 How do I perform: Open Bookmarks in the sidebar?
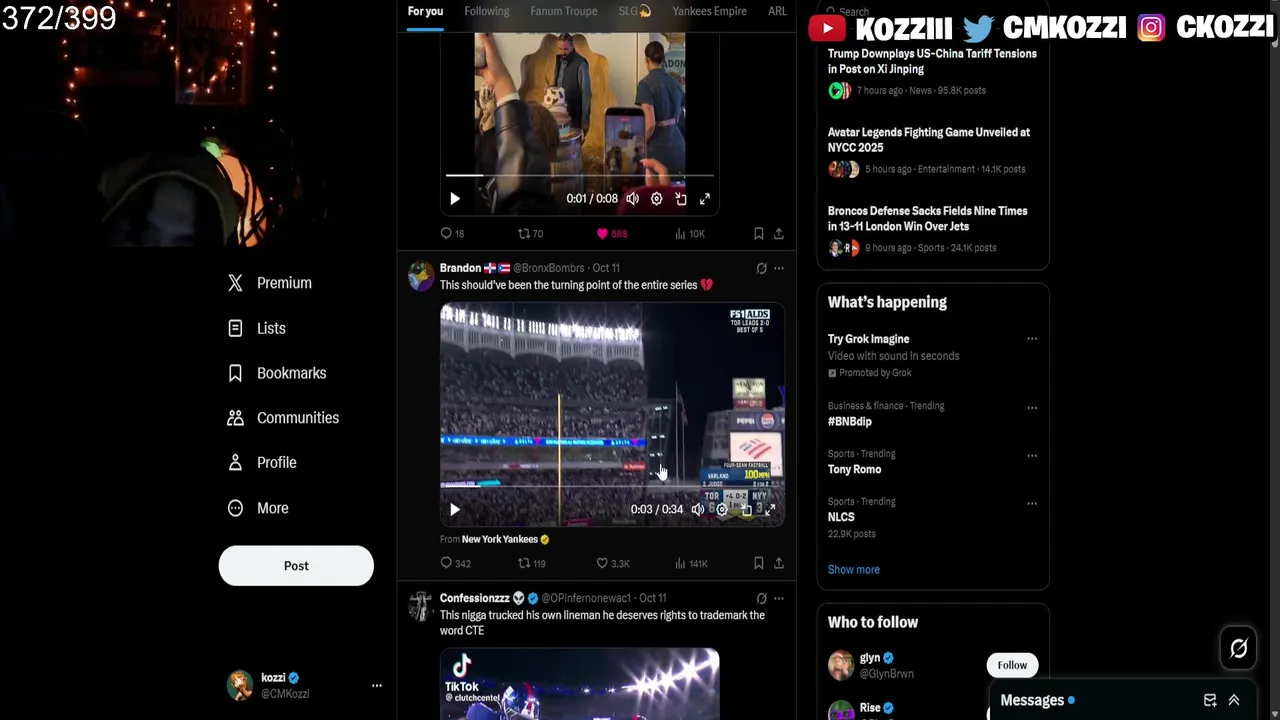277,373
